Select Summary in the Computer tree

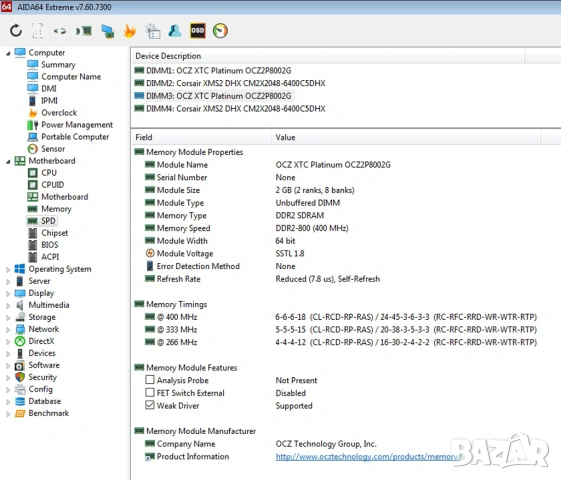(x=58, y=65)
